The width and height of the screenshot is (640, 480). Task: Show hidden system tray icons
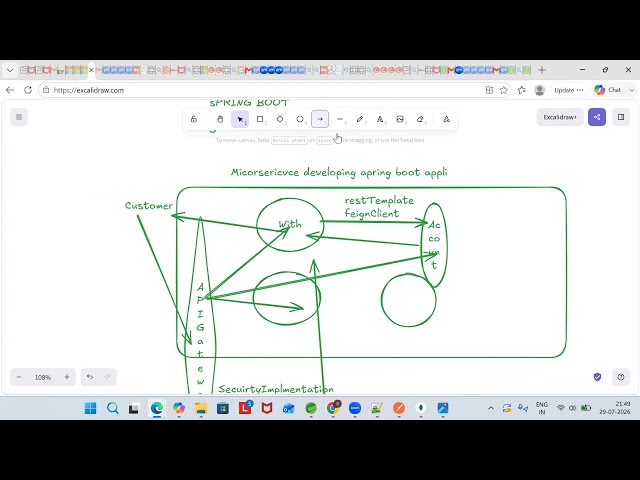click(x=491, y=408)
